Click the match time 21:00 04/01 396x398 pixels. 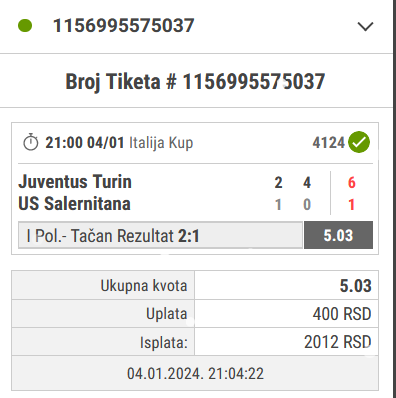pos(85,143)
